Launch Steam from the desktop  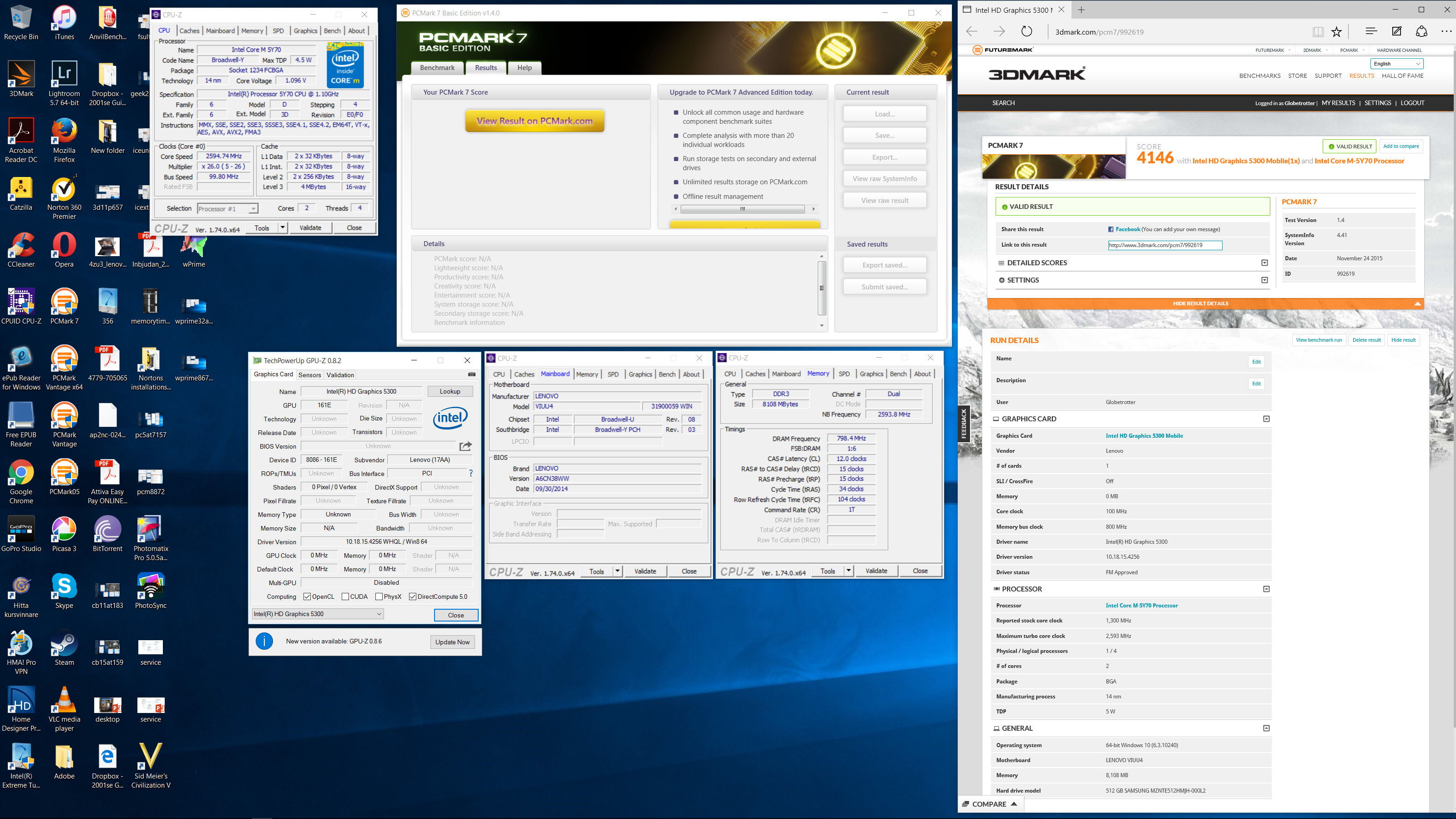coord(64,648)
